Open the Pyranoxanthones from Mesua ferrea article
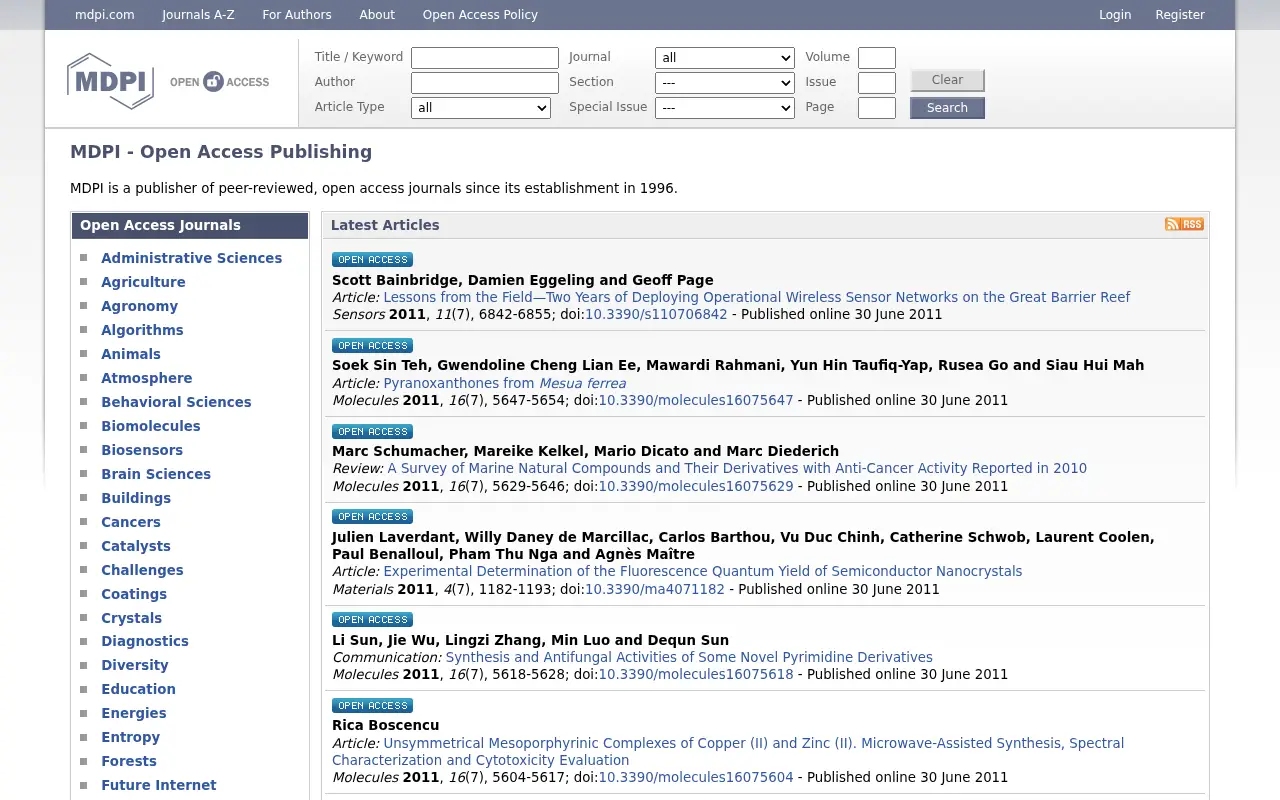This screenshot has width=1280, height=800. click(x=504, y=383)
